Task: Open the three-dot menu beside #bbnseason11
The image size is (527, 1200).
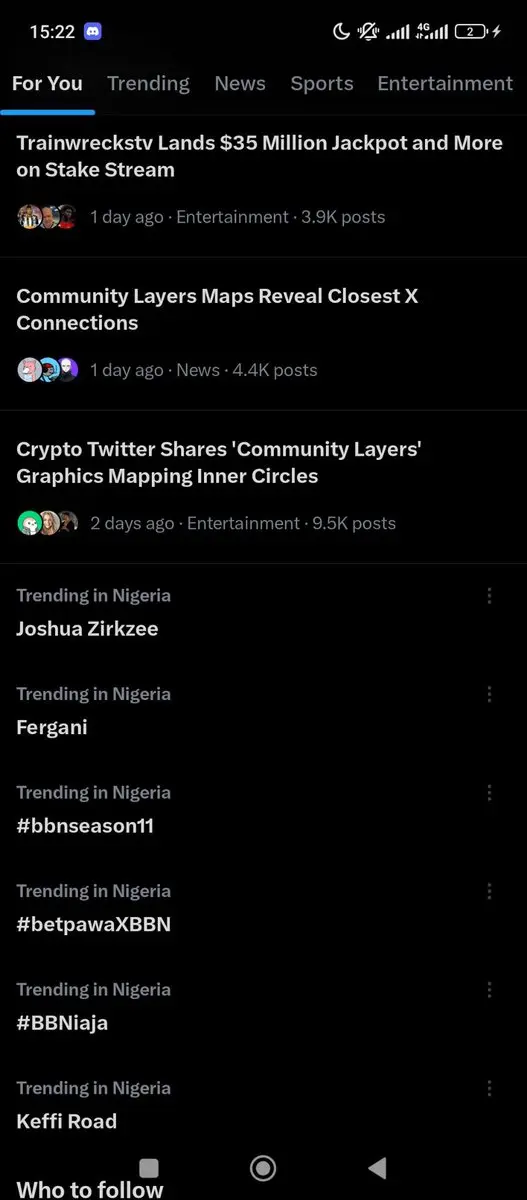Action: pyautogui.click(x=489, y=793)
